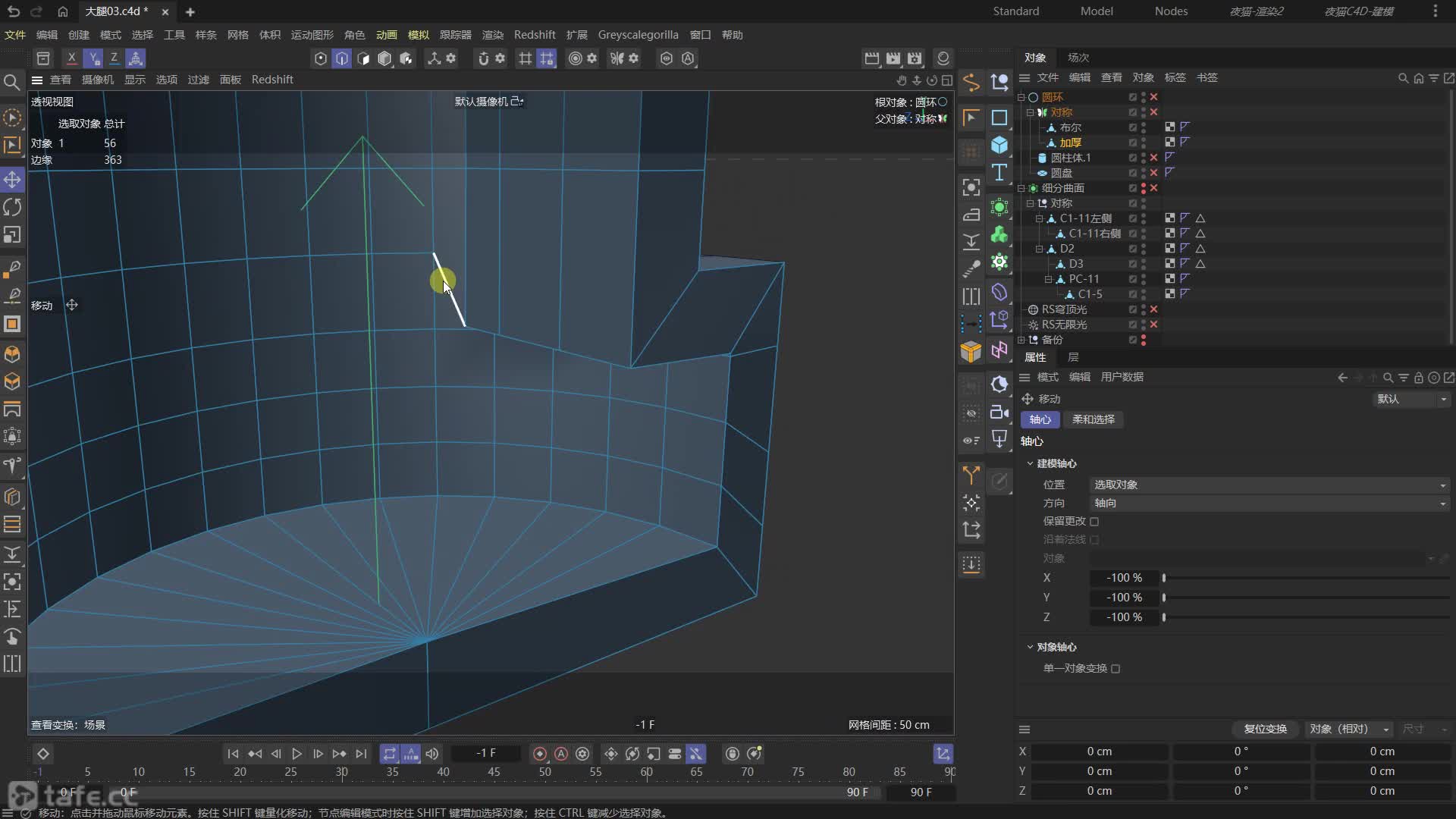This screenshot has height=819, width=1456.
Task: Select the 细分曲面 object in tree
Action: point(1062,188)
